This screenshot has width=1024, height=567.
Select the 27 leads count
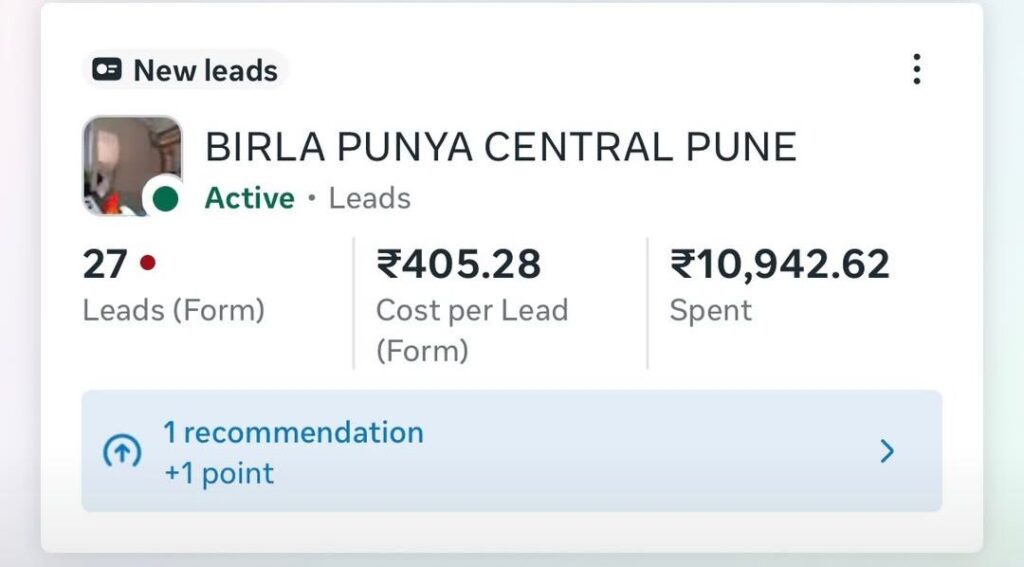[104, 265]
